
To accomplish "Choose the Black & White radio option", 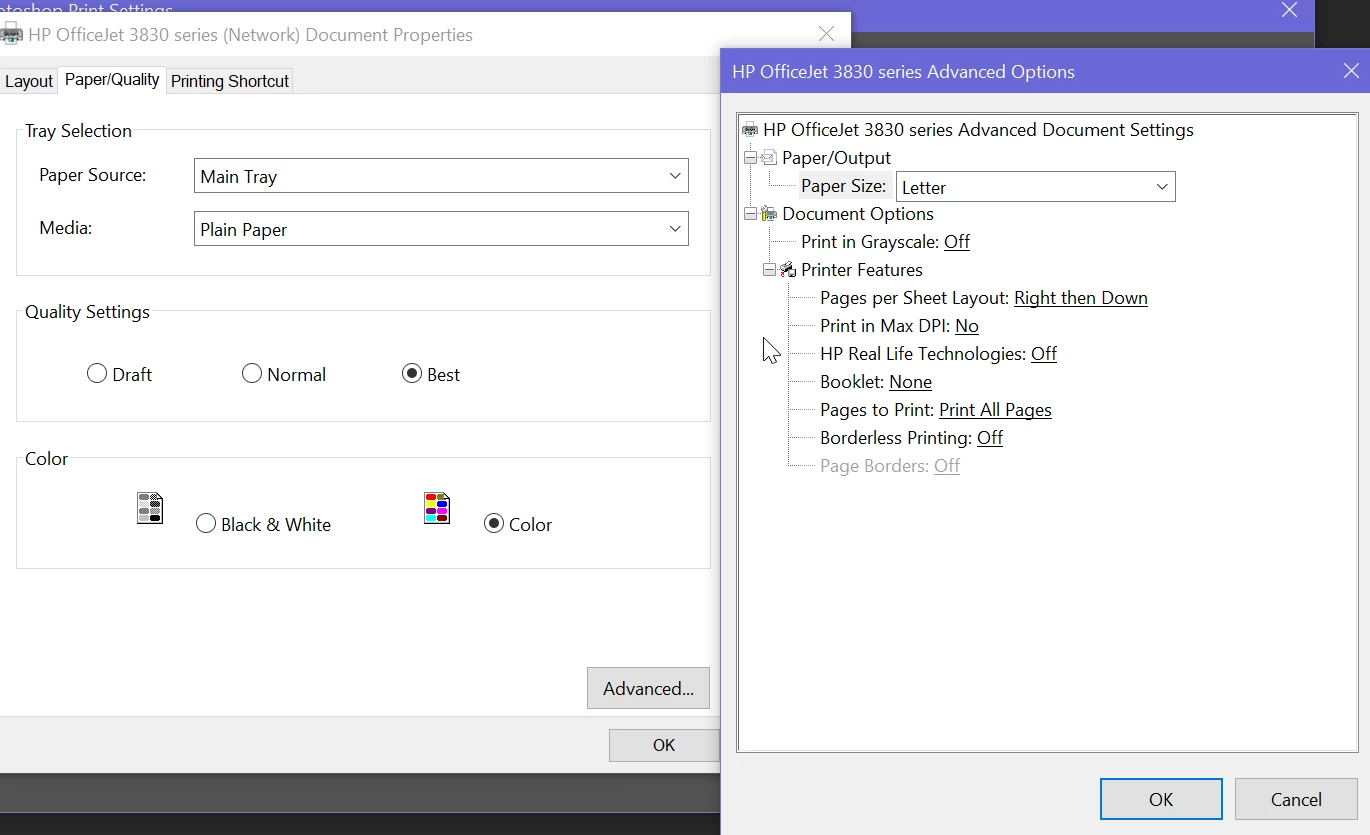I will coord(206,524).
